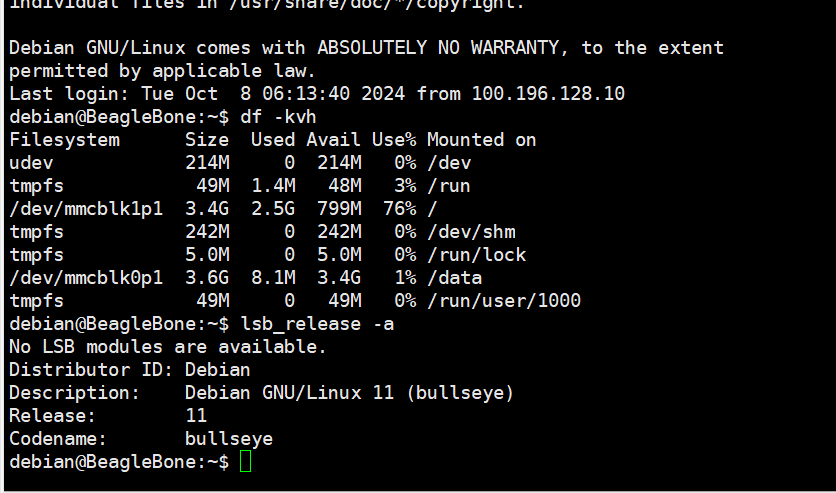Click the /dev/mmcblk0p1 filesystem entry
Viewport: 836px width, 493px height.
click(86, 278)
